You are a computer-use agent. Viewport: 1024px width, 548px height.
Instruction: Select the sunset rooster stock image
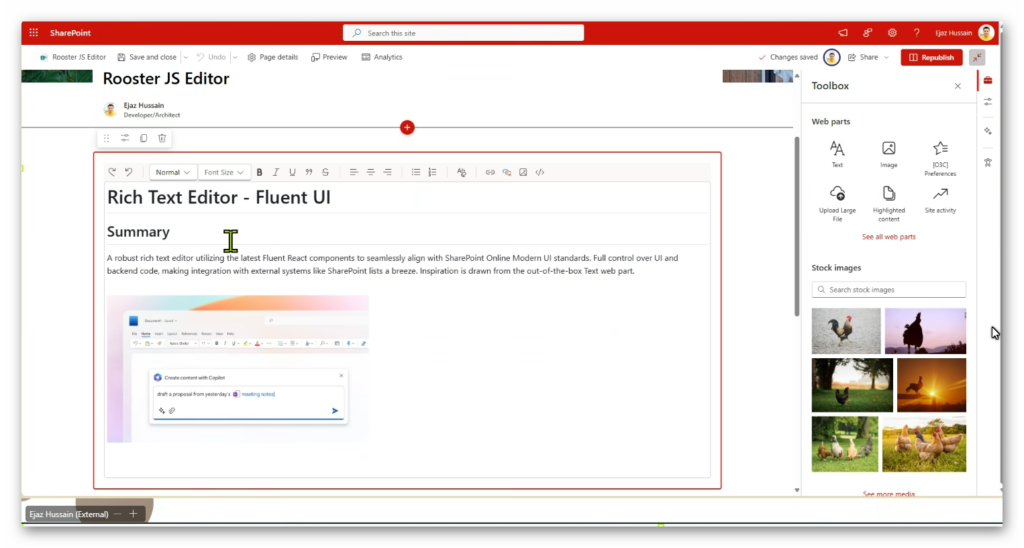point(931,385)
